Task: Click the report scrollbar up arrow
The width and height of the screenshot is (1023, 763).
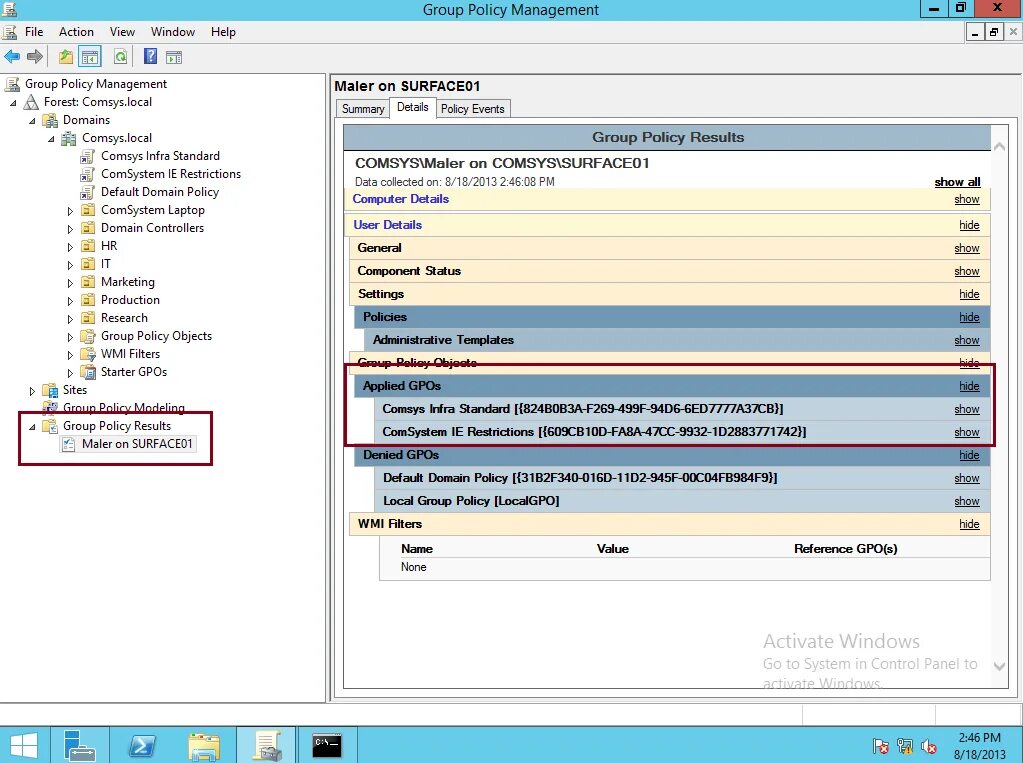Action: coord(1000,147)
